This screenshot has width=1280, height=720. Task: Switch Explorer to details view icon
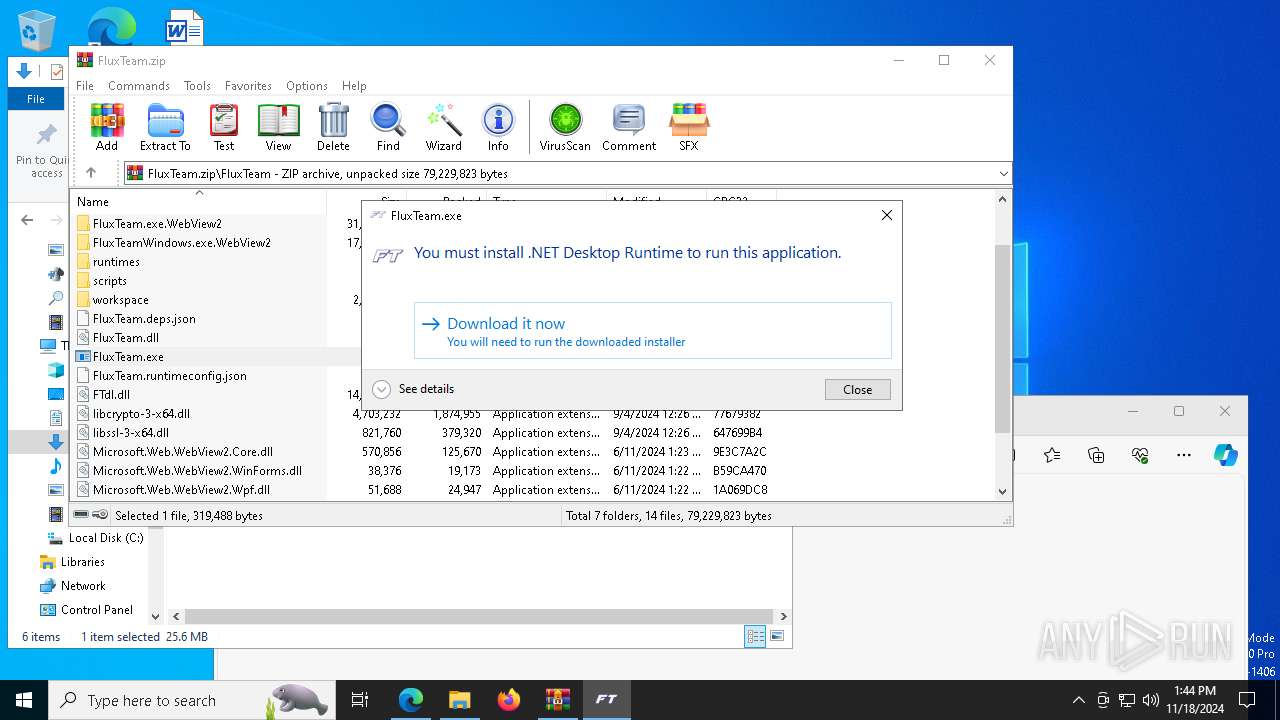755,636
